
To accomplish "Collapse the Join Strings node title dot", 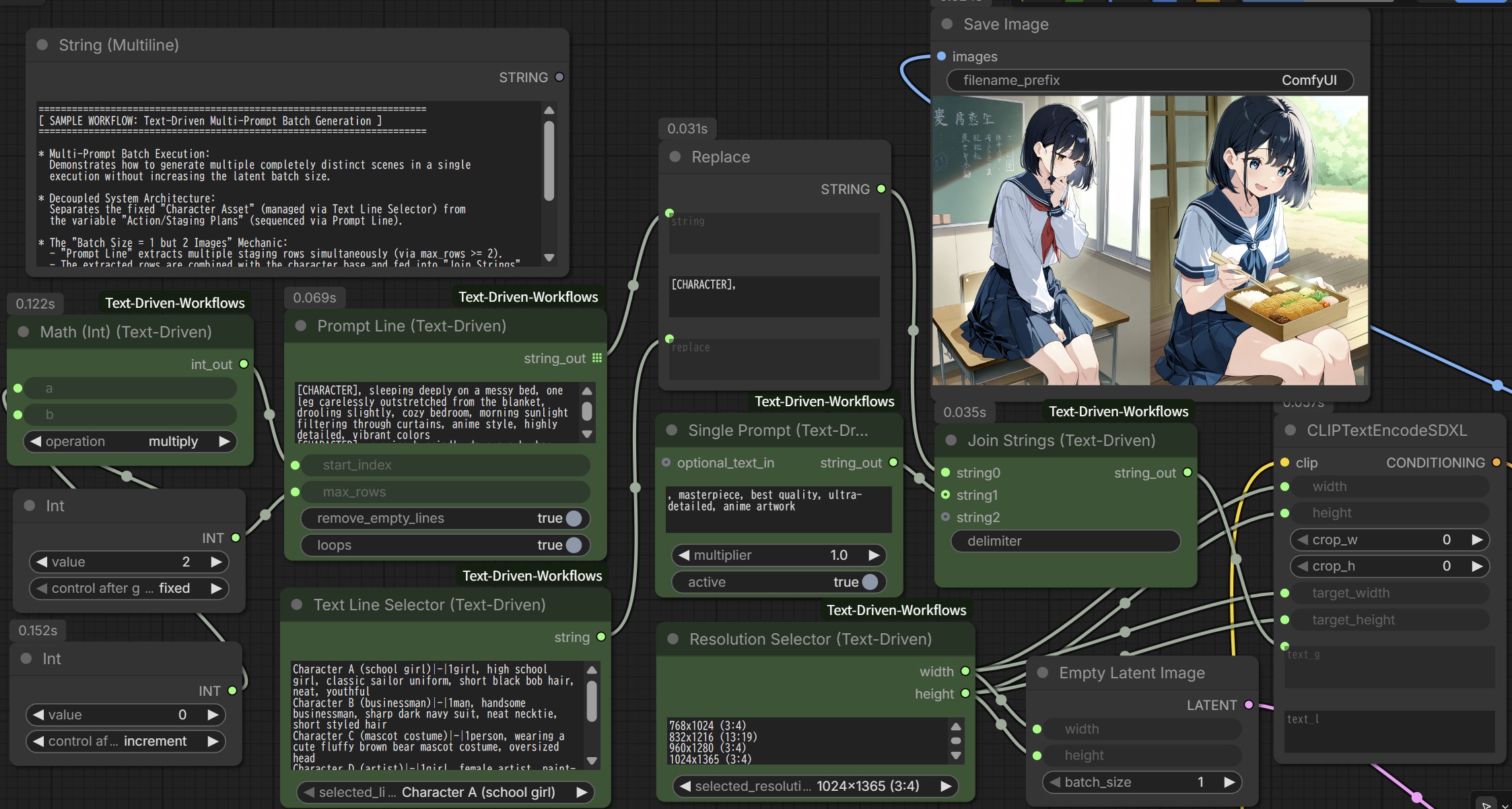I will pyautogui.click(x=951, y=441).
